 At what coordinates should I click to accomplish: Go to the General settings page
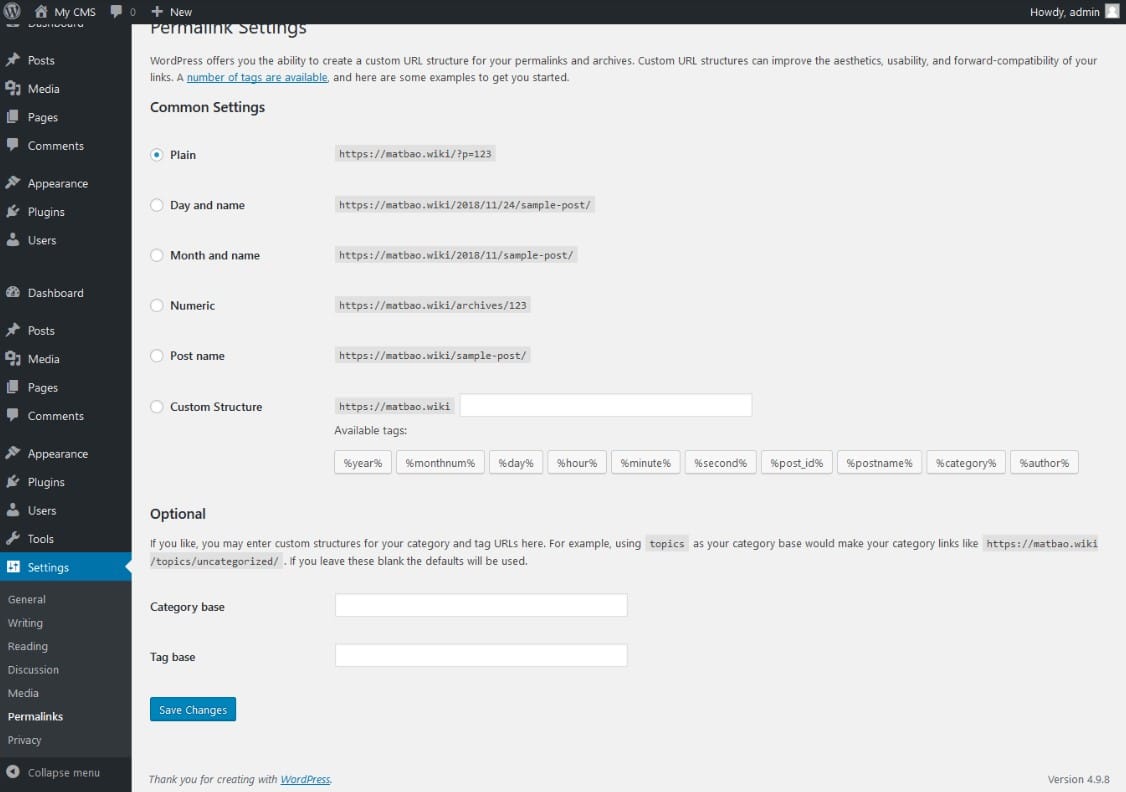(x=26, y=599)
